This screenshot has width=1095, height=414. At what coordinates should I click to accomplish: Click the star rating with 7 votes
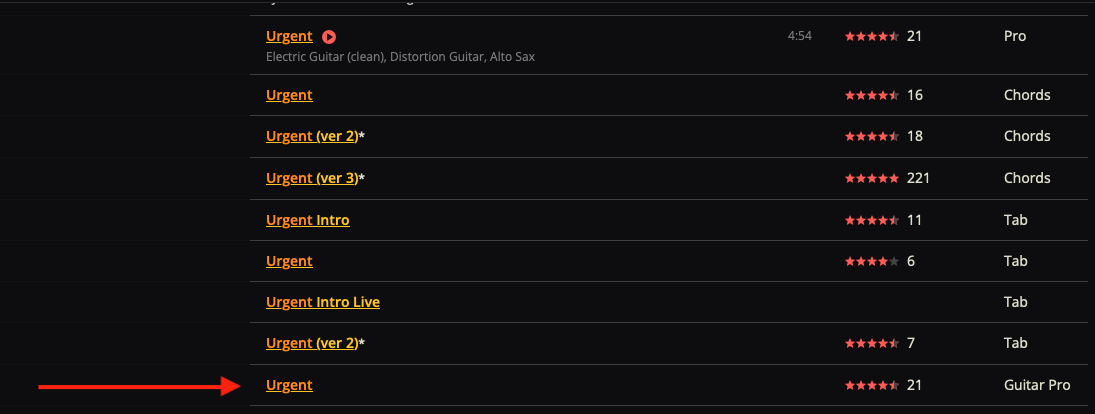tap(872, 343)
